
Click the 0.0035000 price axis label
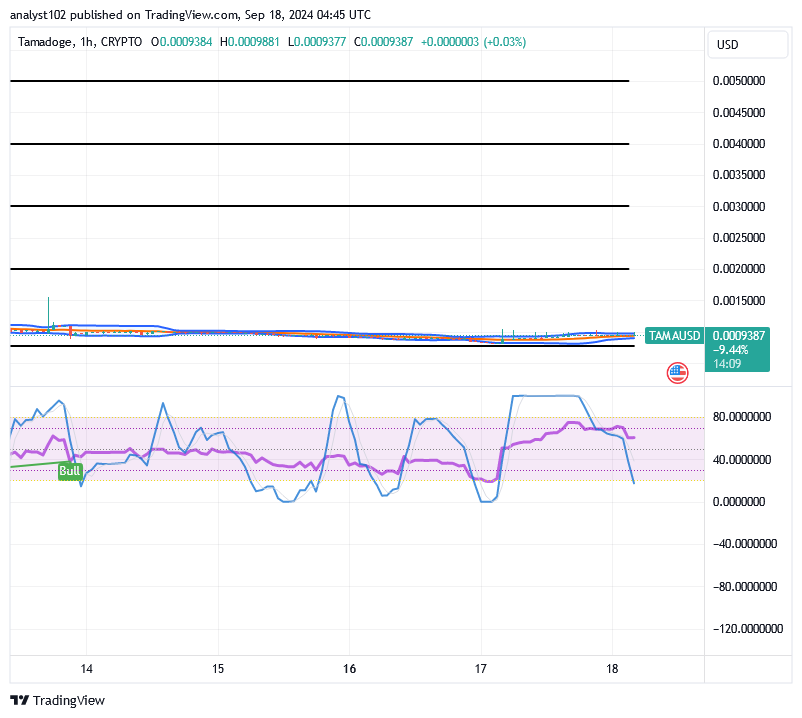pyautogui.click(x=739, y=175)
